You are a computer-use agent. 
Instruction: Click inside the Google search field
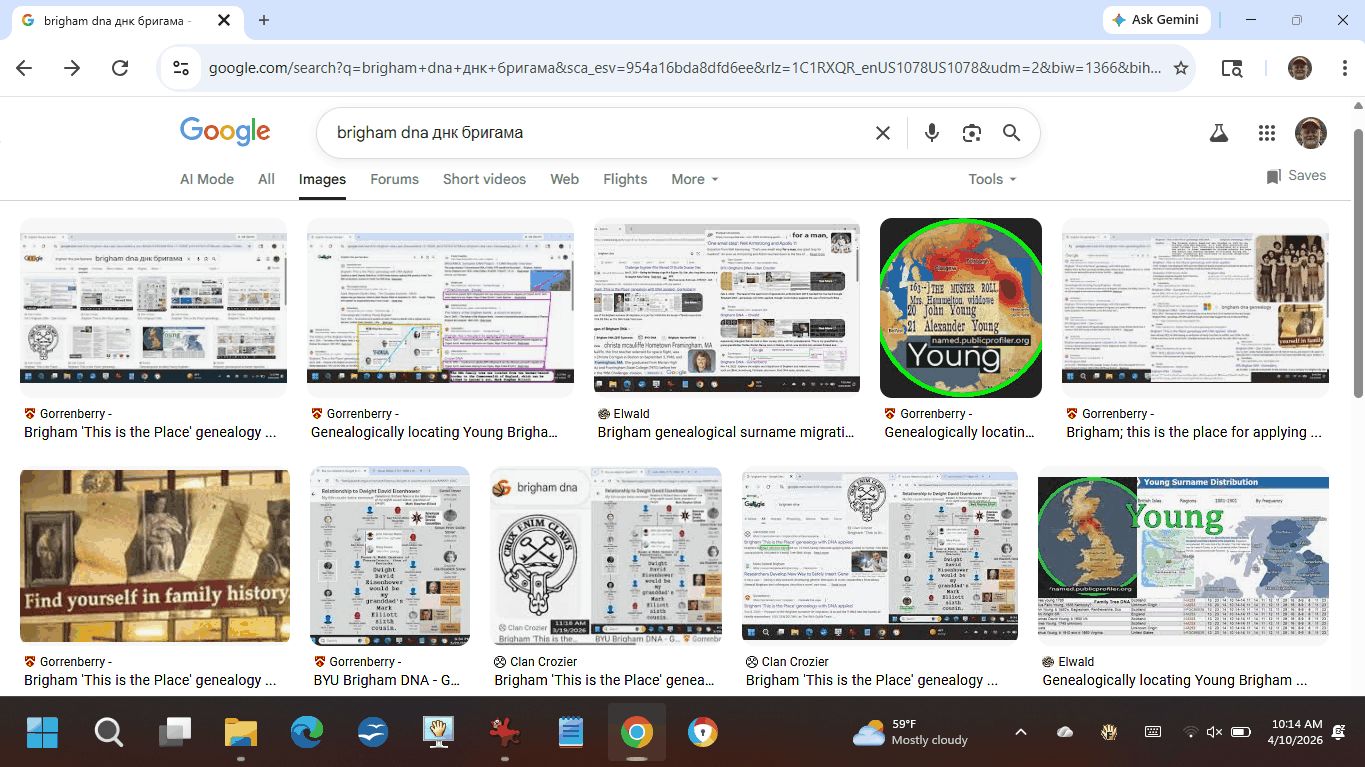[x=600, y=133]
